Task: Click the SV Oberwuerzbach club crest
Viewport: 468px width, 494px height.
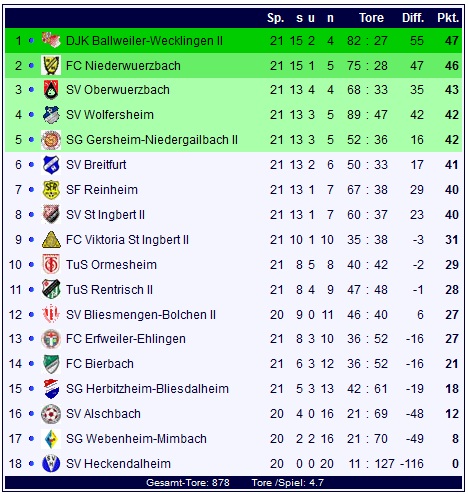Action: coord(51,90)
